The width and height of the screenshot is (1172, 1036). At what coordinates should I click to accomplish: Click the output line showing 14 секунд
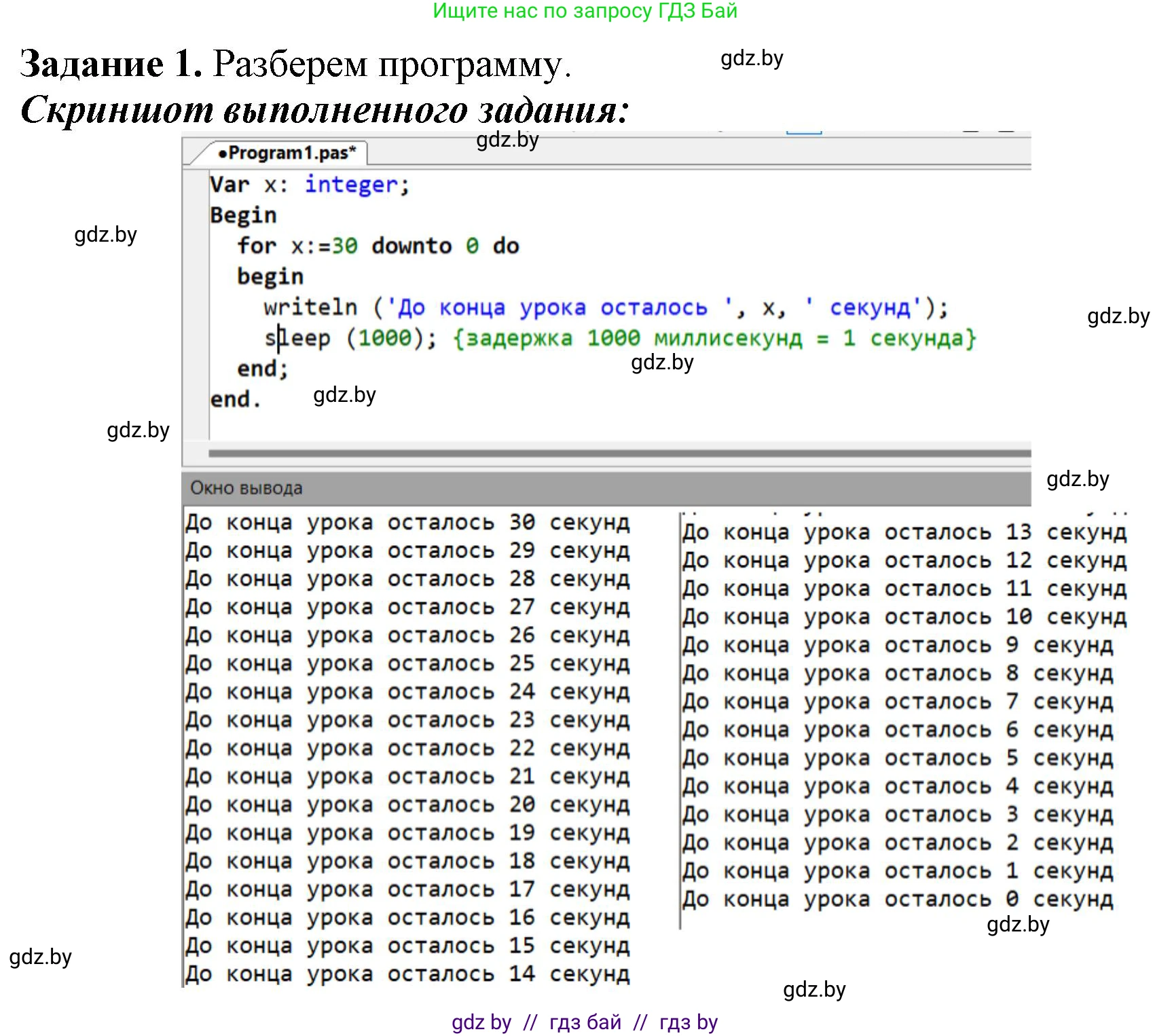(407, 974)
